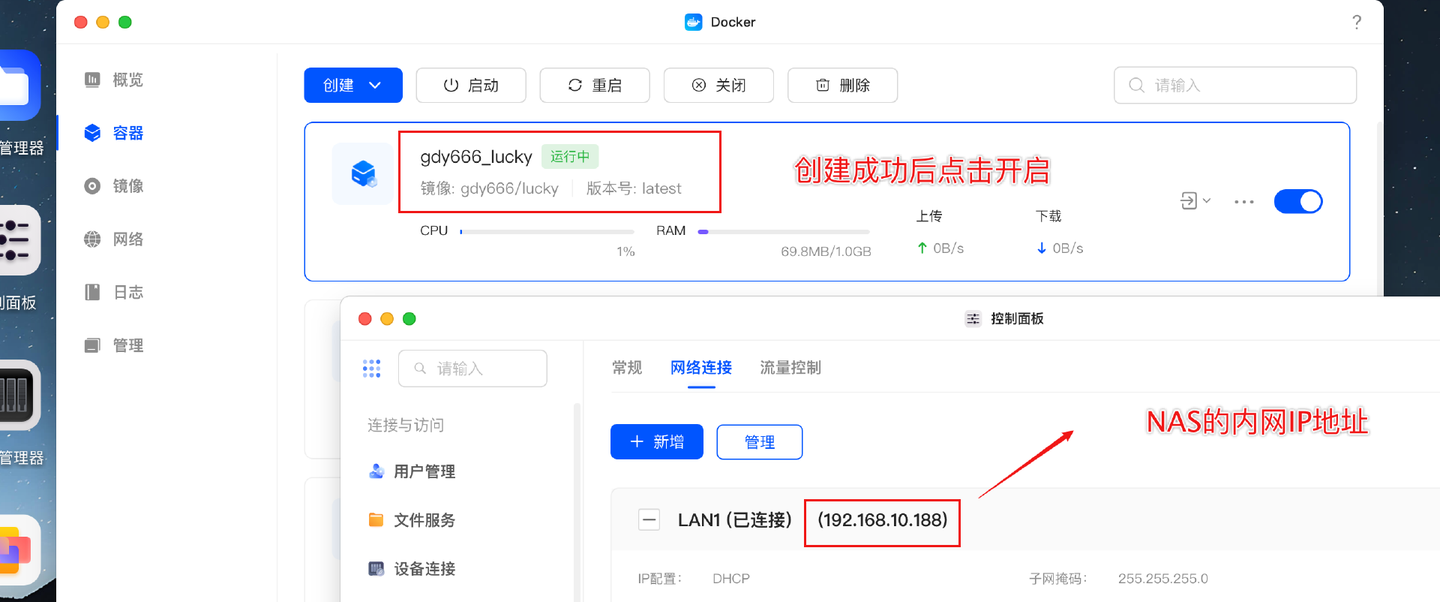Select the 管理 (Management) sidebar item
The image size is (1440, 602).
pyautogui.click(x=120, y=345)
